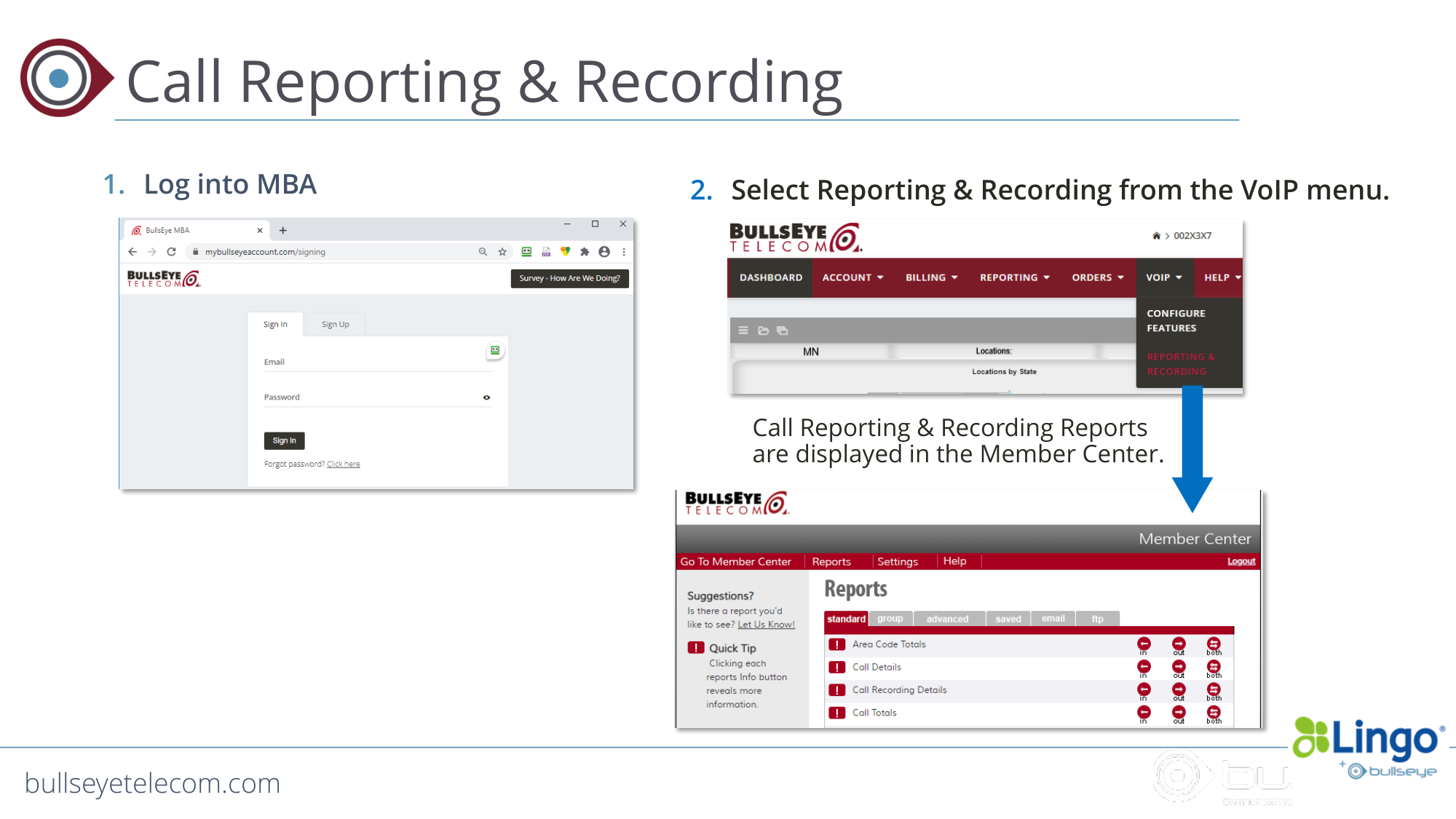Switch to the Sign Up tab
This screenshot has height=819, width=1456.
pos(336,325)
